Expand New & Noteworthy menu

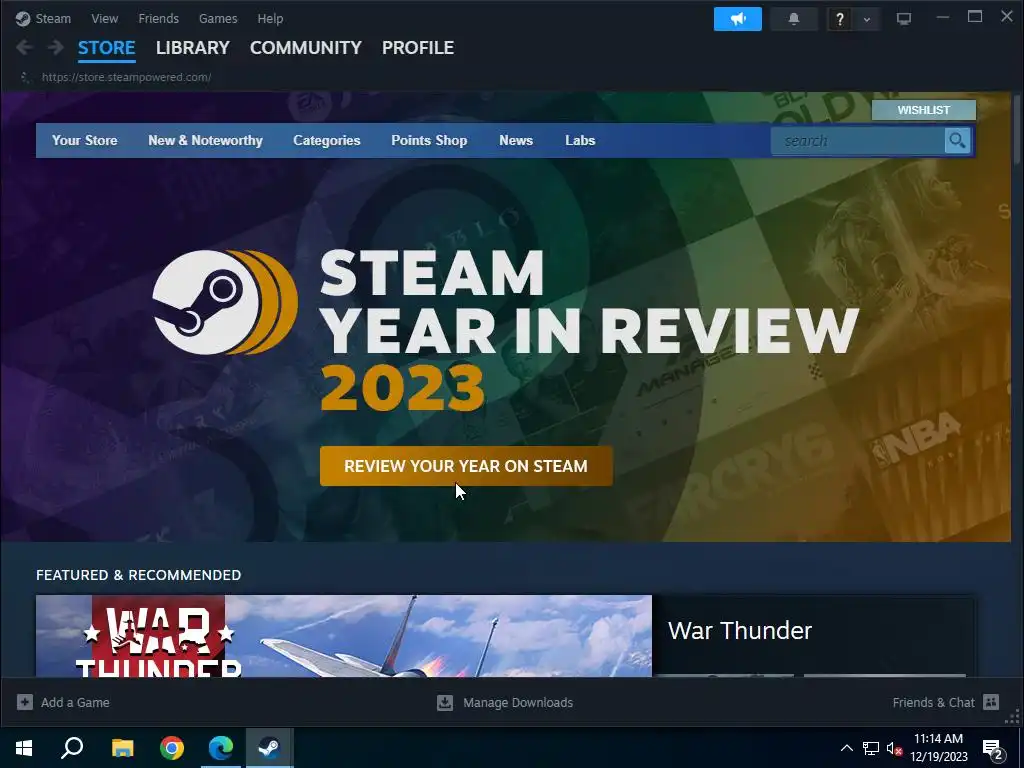click(205, 140)
